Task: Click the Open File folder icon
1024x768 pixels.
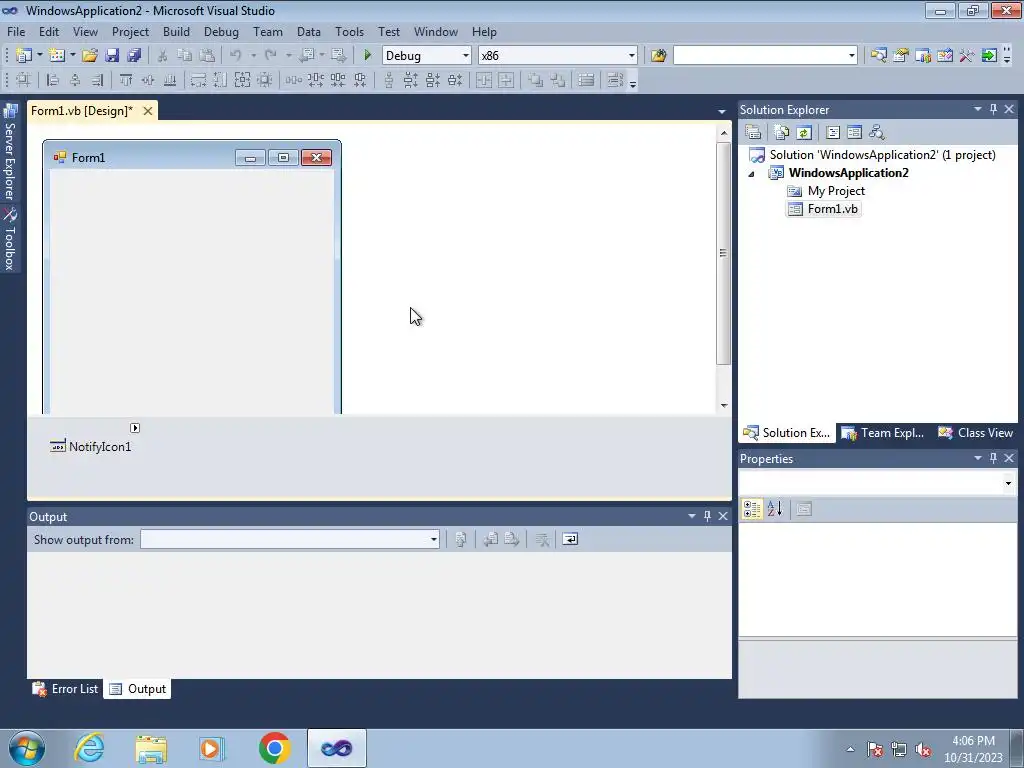Action: 89,56
